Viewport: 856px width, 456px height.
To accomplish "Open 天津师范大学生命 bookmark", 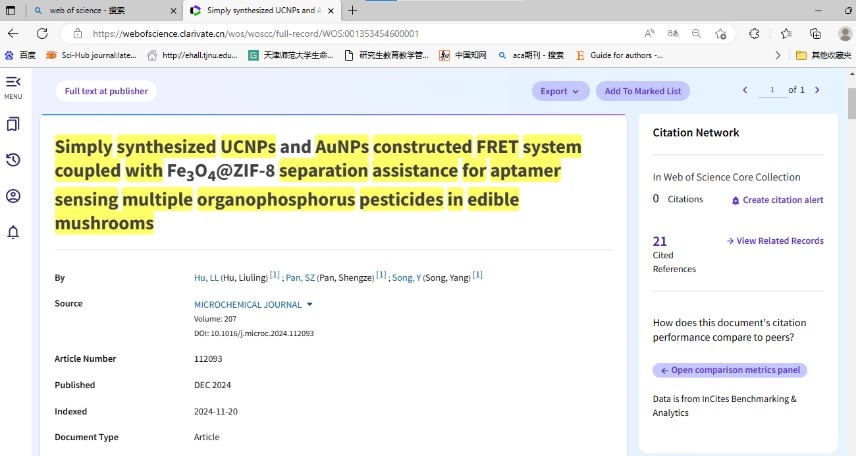I will point(291,55).
